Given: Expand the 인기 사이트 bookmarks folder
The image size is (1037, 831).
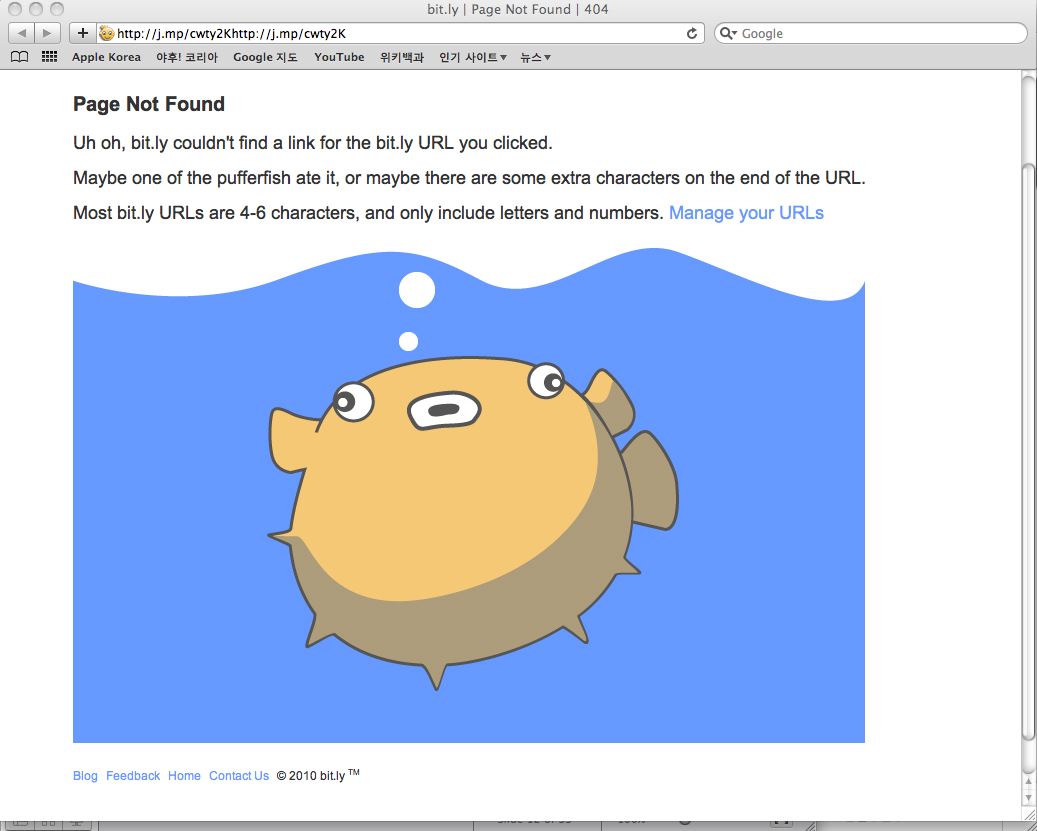Looking at the screenshot, I should pyautogui.click(x=473, y=57).
